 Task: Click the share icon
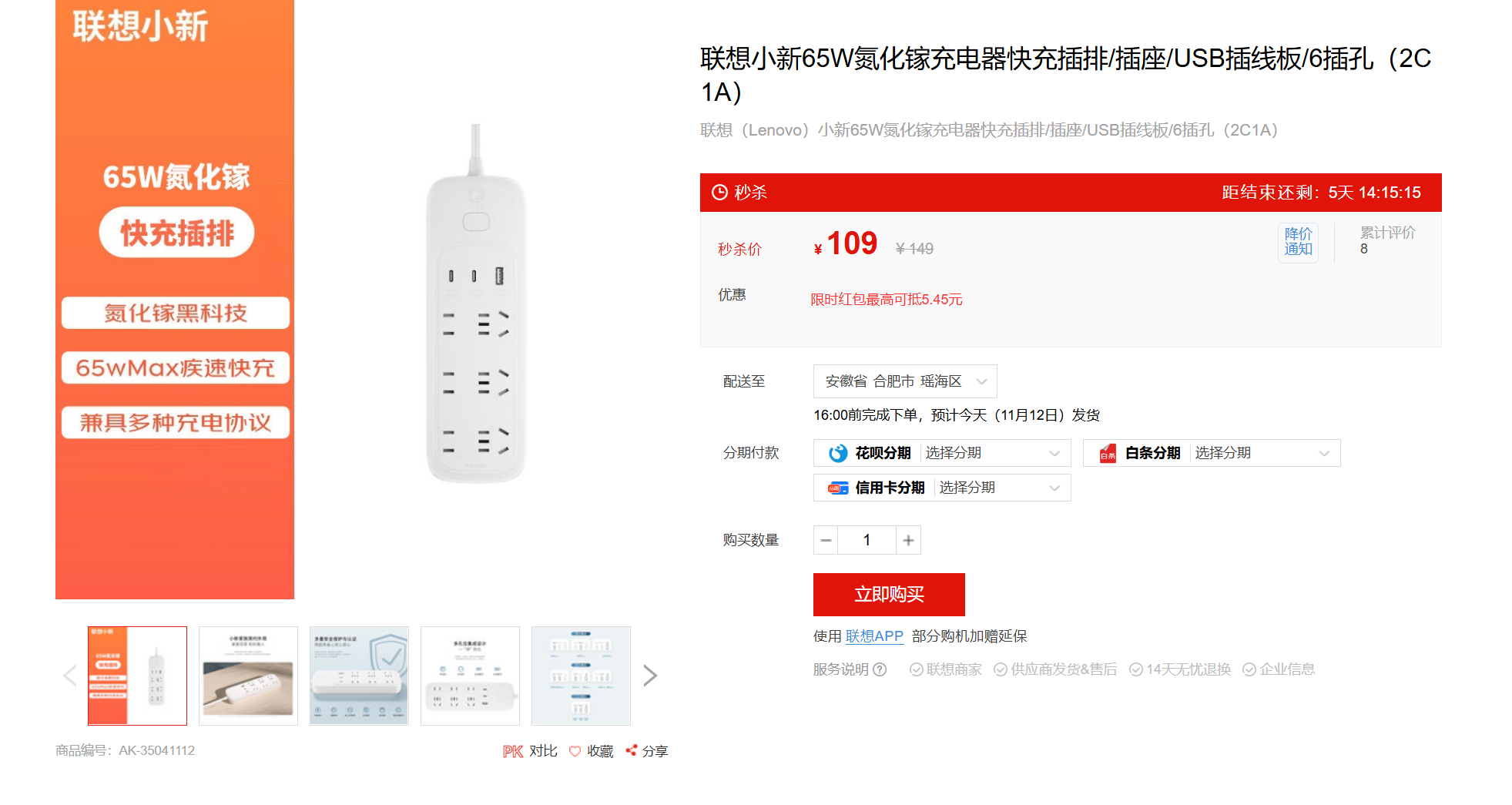point(632,750)
